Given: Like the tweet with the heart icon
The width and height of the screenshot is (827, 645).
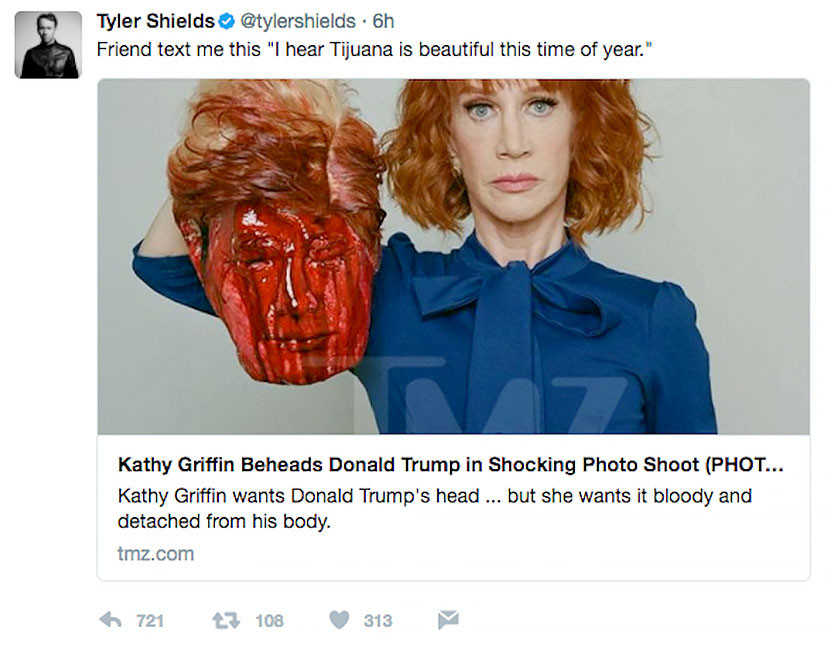Looking at the screenshot, I should 339,620.
